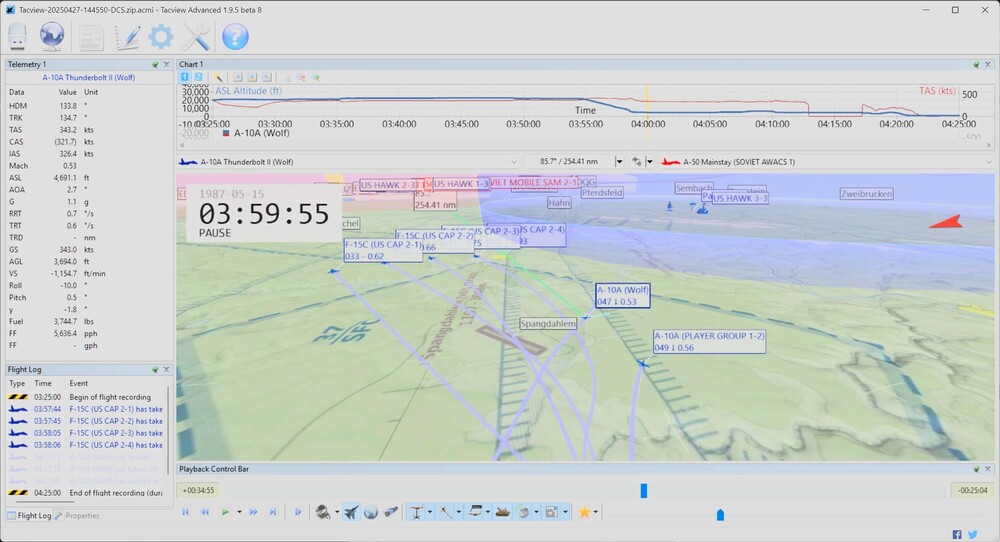Click the magic wand icon in Chart toolbar
1000x542 pixels.
coord(218,77)
